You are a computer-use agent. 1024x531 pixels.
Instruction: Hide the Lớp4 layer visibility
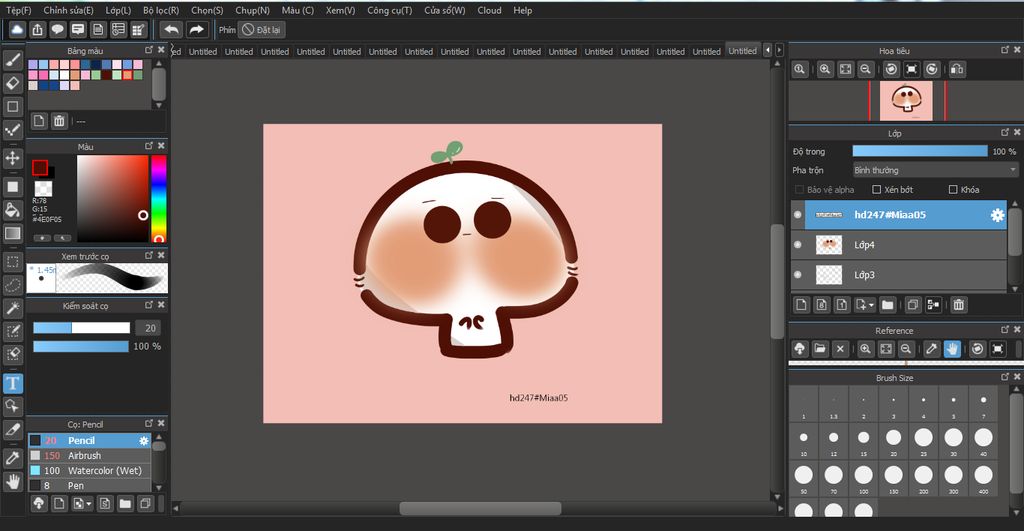(x=797, y=245)
